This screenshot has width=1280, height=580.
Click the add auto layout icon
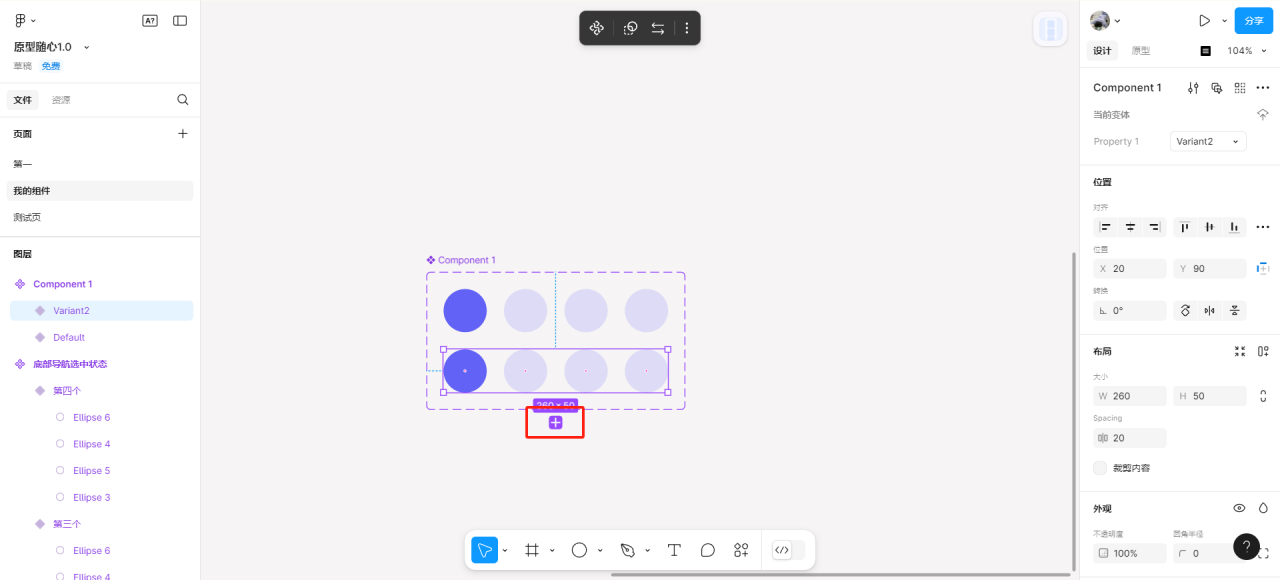1263,351
